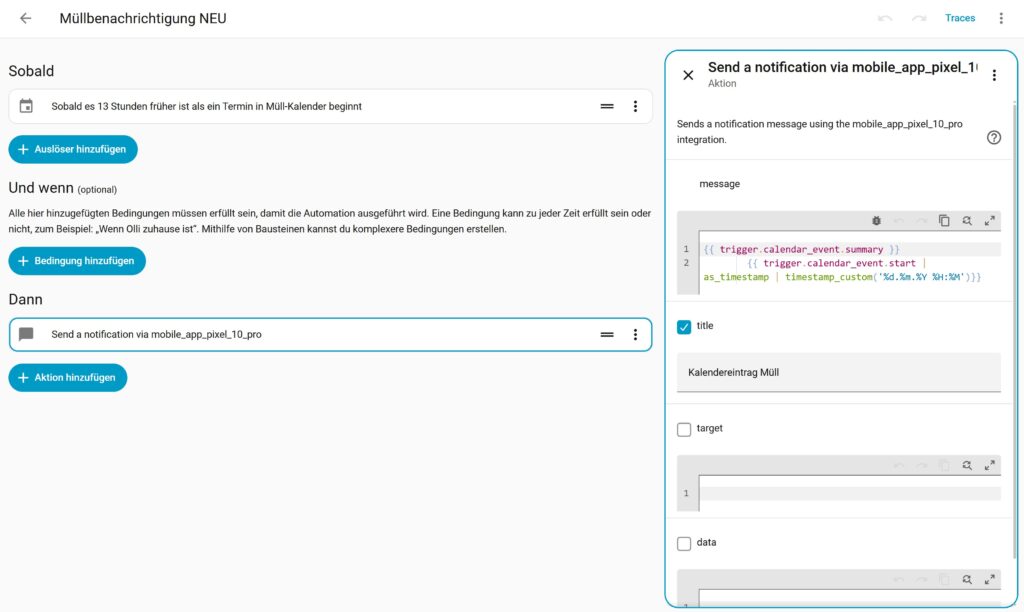Image resolution: width=1024 pixels, height=612 pixels.
Task: Undo in the data editor toolbar
Action: click(x=899, y=579)
